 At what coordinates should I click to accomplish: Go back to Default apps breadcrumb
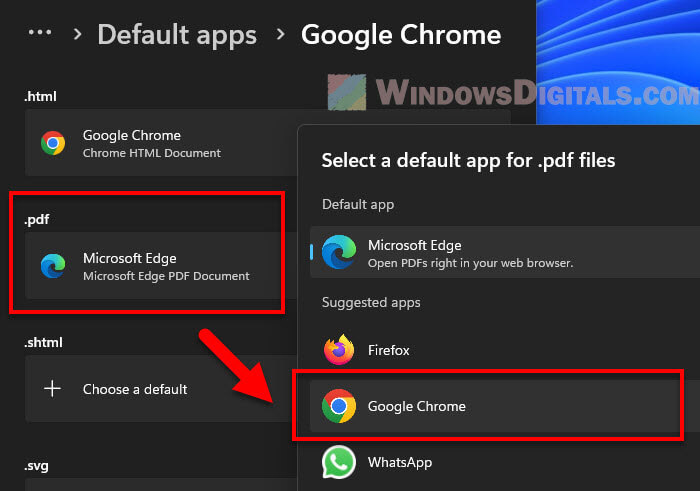point(177,34)
